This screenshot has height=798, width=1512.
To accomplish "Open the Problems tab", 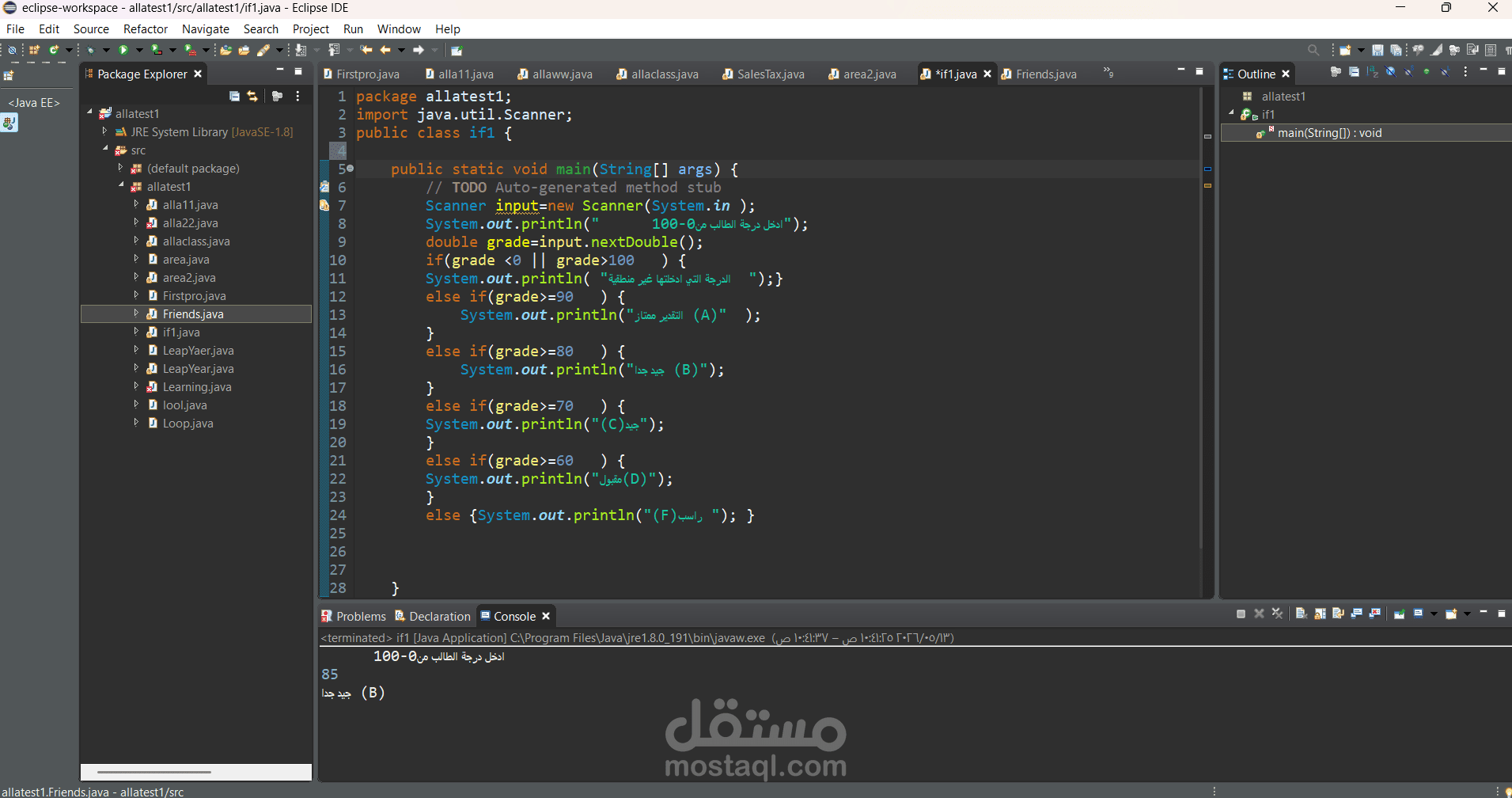I will coord(354,616).
